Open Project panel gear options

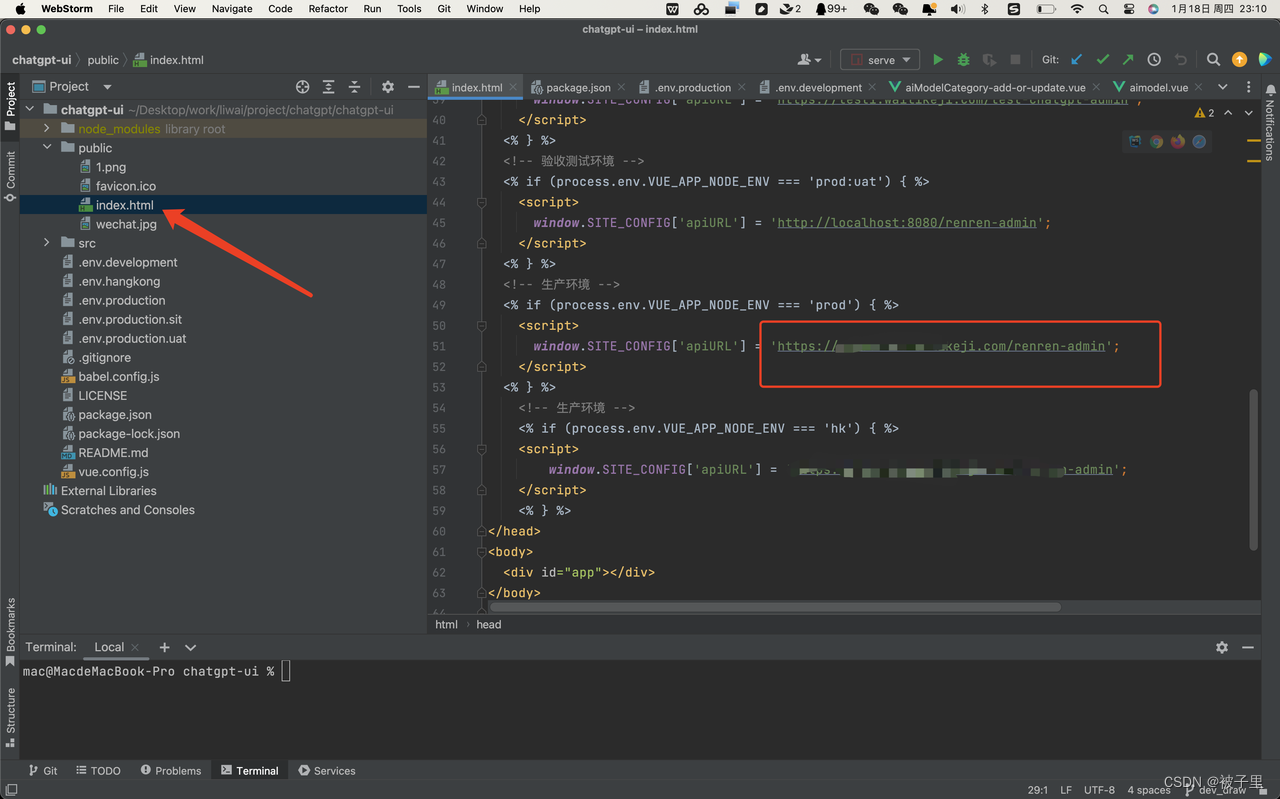[x=388, y=87]
